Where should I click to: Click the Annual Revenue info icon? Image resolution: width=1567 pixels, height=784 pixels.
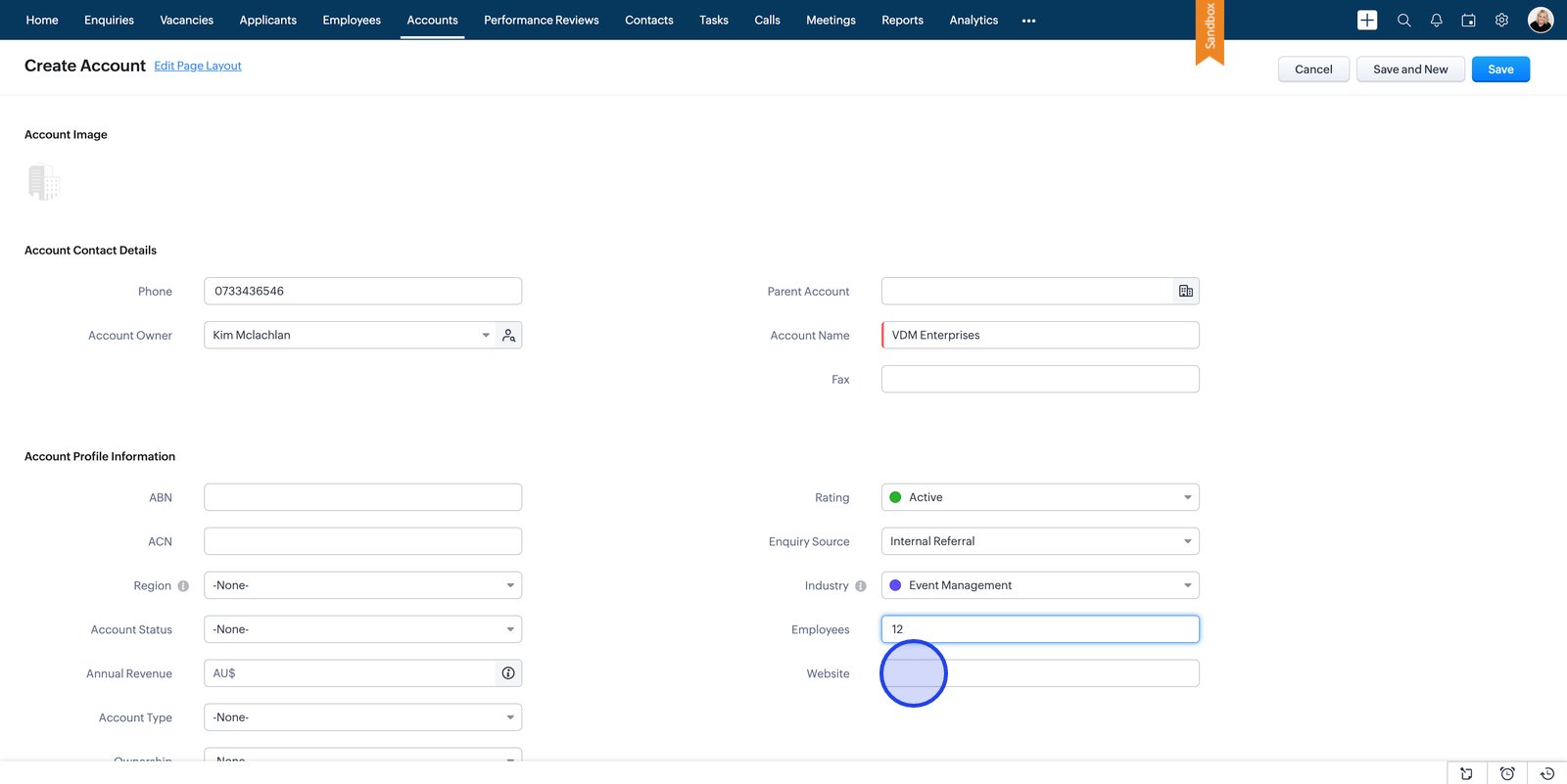point(508,673)
